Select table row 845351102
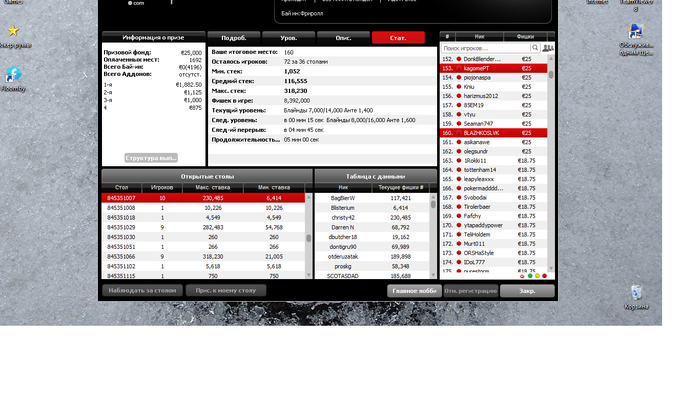Viewport: 700px width, 394px height. click(x=204, y=266)
